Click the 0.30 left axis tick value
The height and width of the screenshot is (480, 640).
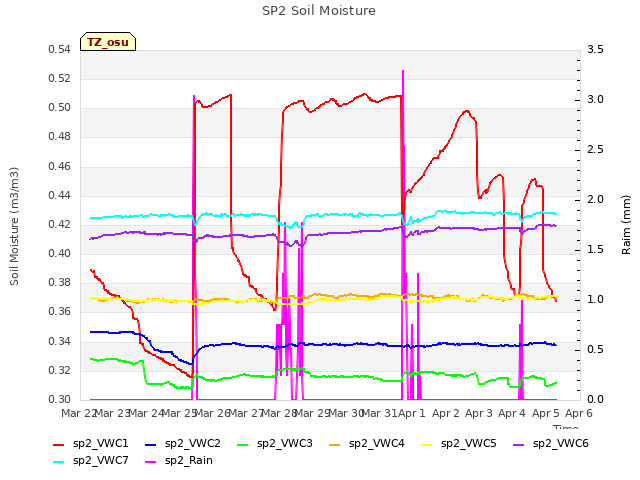60,399
